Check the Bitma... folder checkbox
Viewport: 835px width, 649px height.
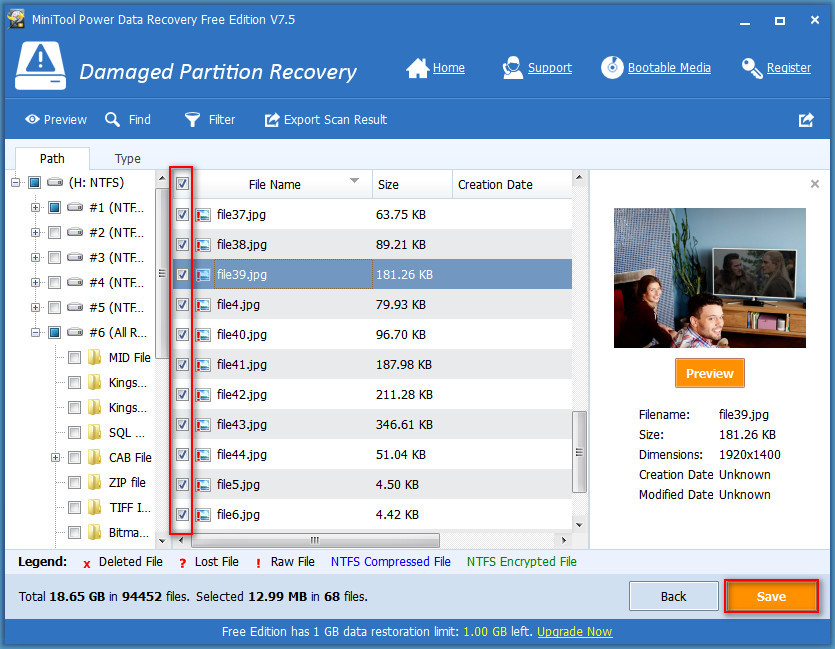tap(75, 532)
